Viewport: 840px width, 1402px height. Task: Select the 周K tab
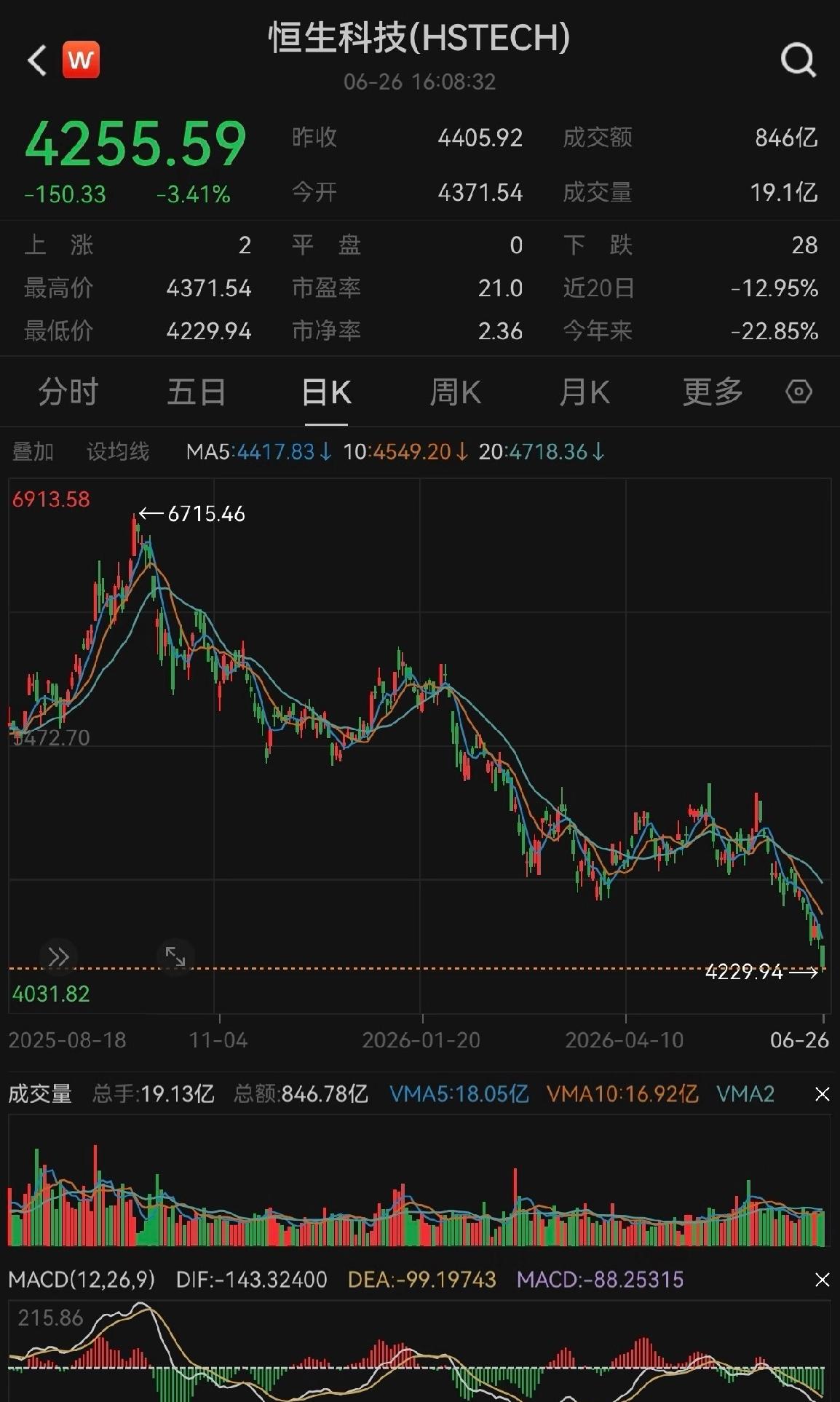click(x=455, y=392)
